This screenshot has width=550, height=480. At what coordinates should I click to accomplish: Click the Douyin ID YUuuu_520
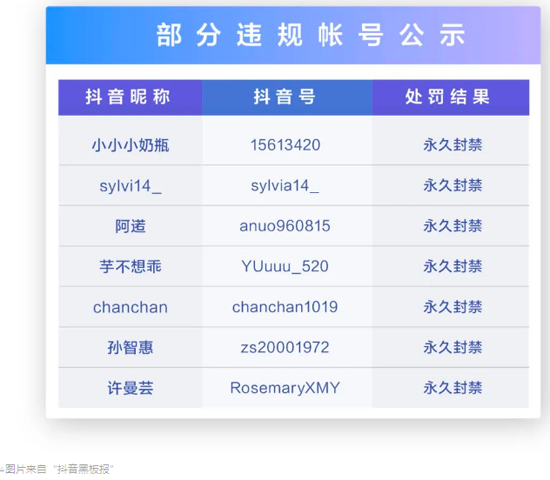[x=285, y=266]
